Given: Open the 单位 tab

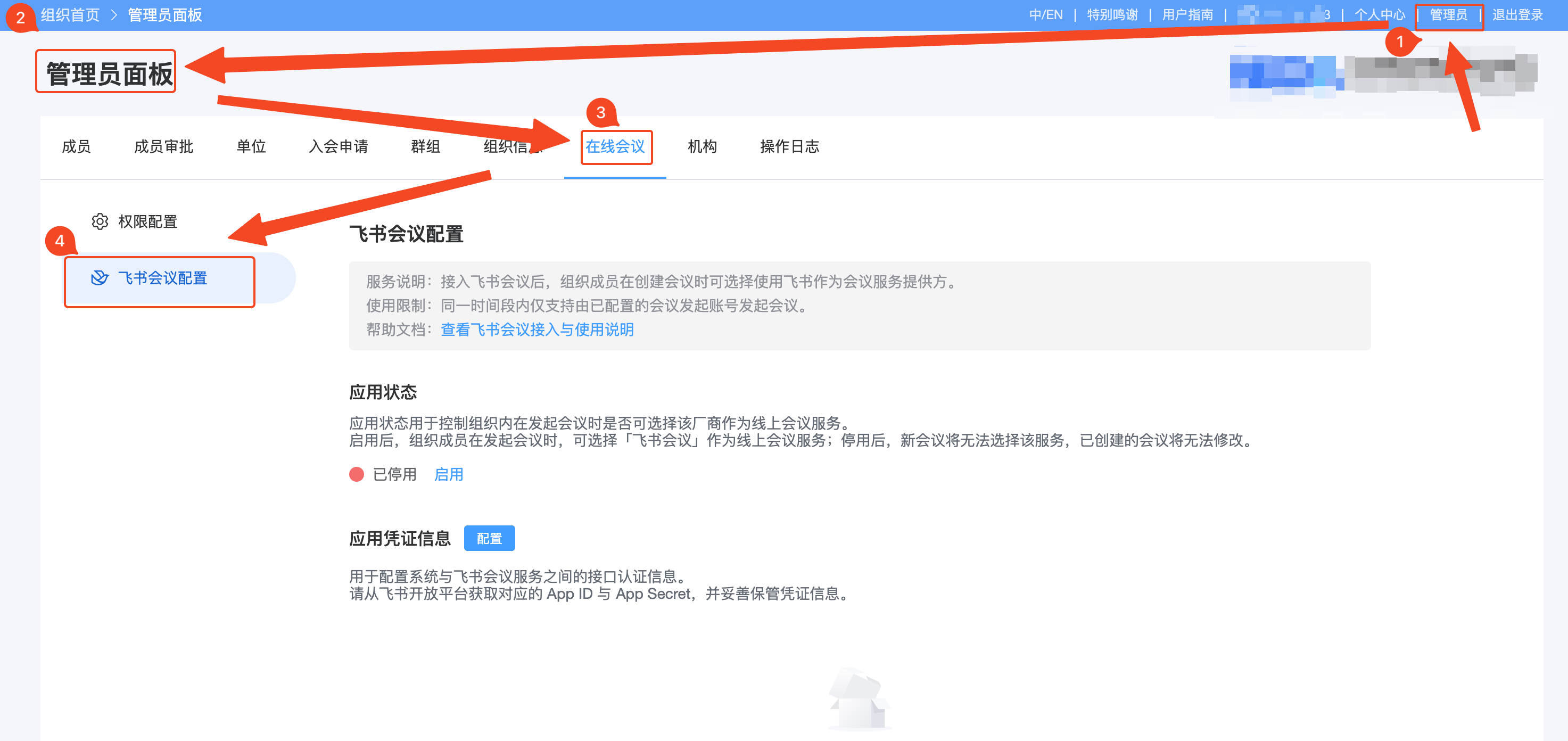Looking at the screenshot, I should pos(250,147).
